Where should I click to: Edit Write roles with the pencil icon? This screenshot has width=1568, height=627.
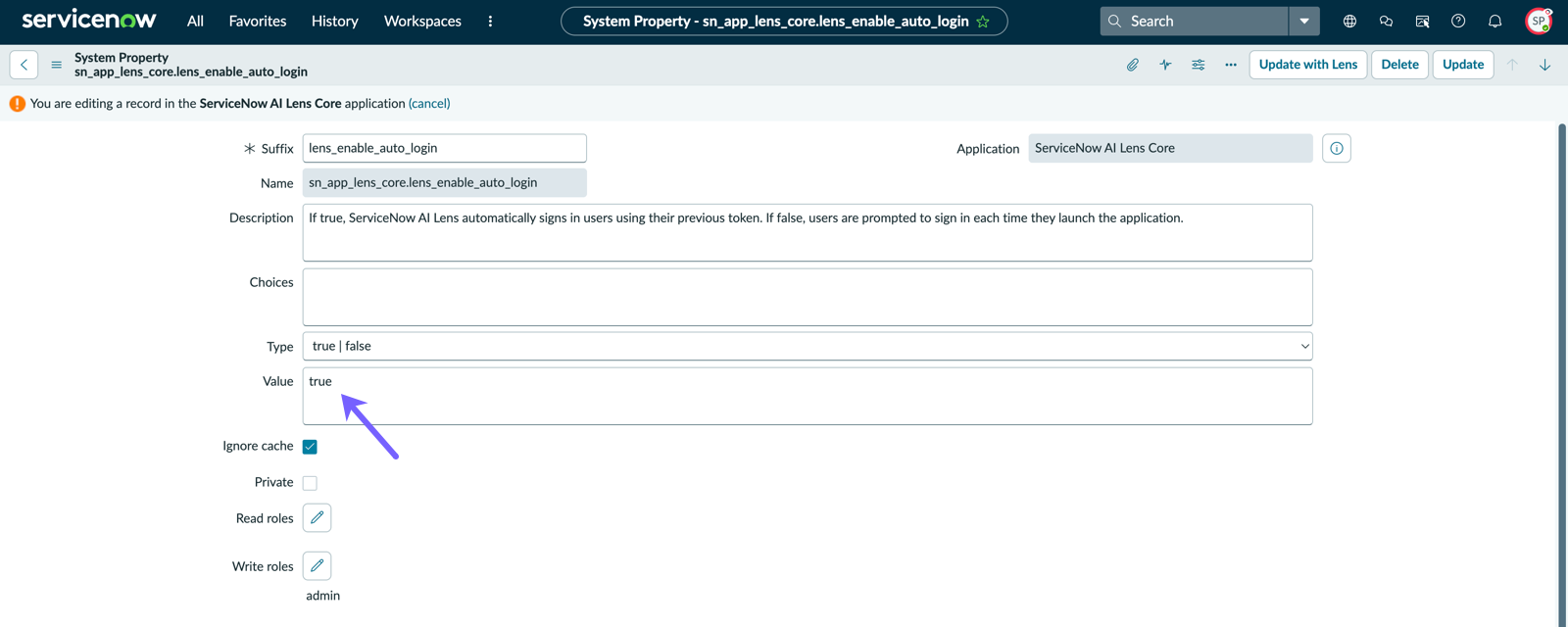(x=317, y=565)
